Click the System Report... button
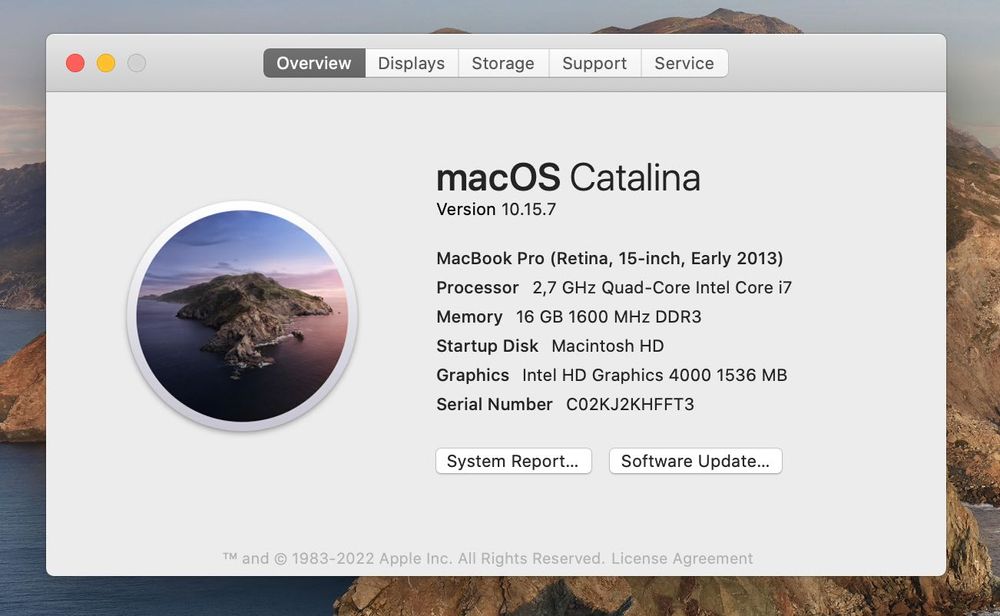 [513, 461]
